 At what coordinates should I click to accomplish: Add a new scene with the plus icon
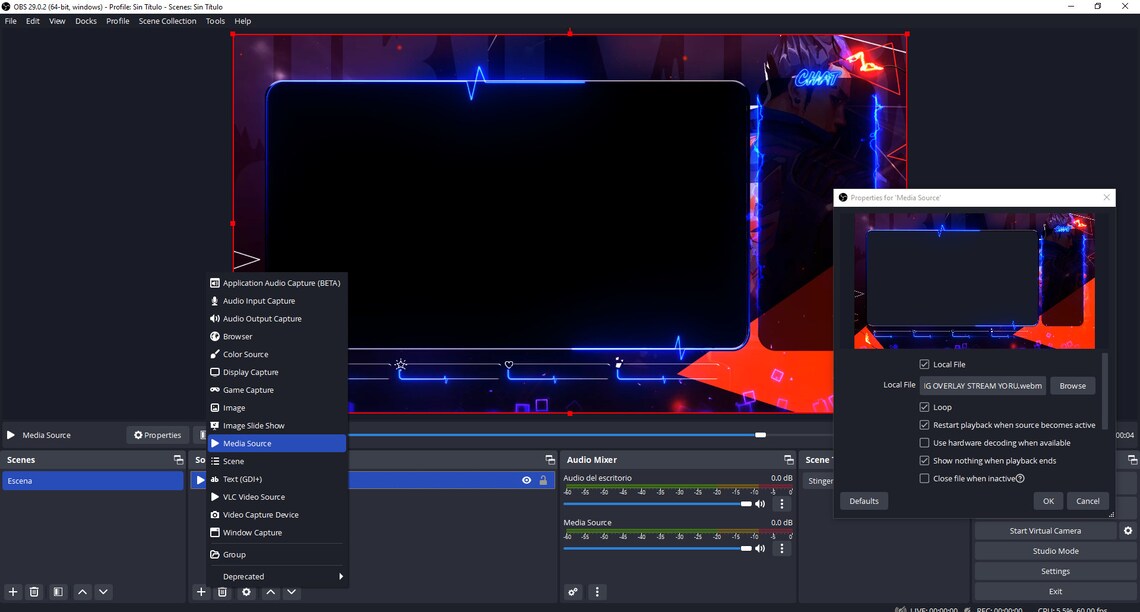coord(12,592)
